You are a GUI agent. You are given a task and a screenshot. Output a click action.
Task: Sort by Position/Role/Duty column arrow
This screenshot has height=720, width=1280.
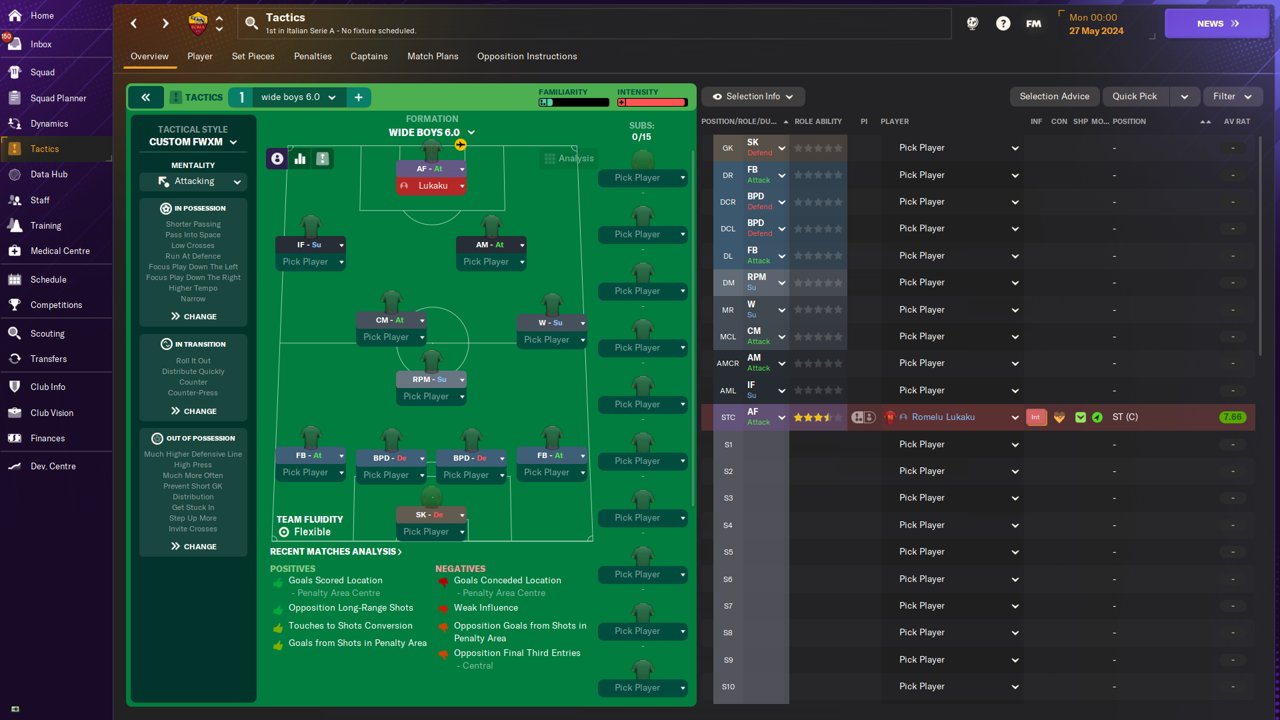coord(785,122)
